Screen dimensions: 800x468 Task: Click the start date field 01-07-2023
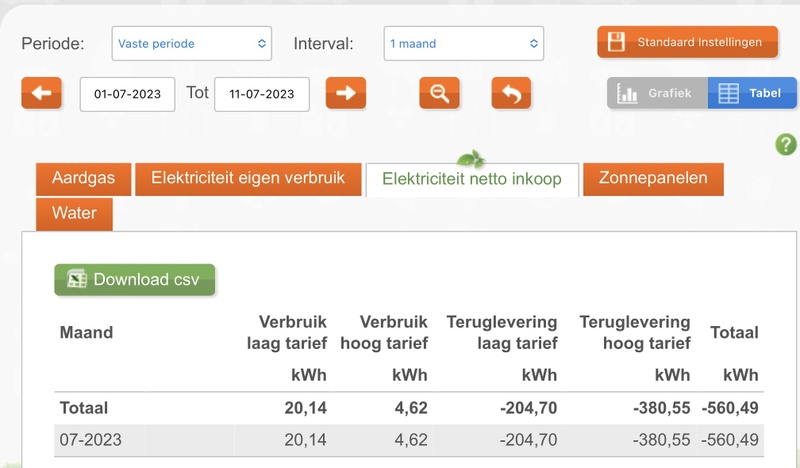click(x=128, y=94)
